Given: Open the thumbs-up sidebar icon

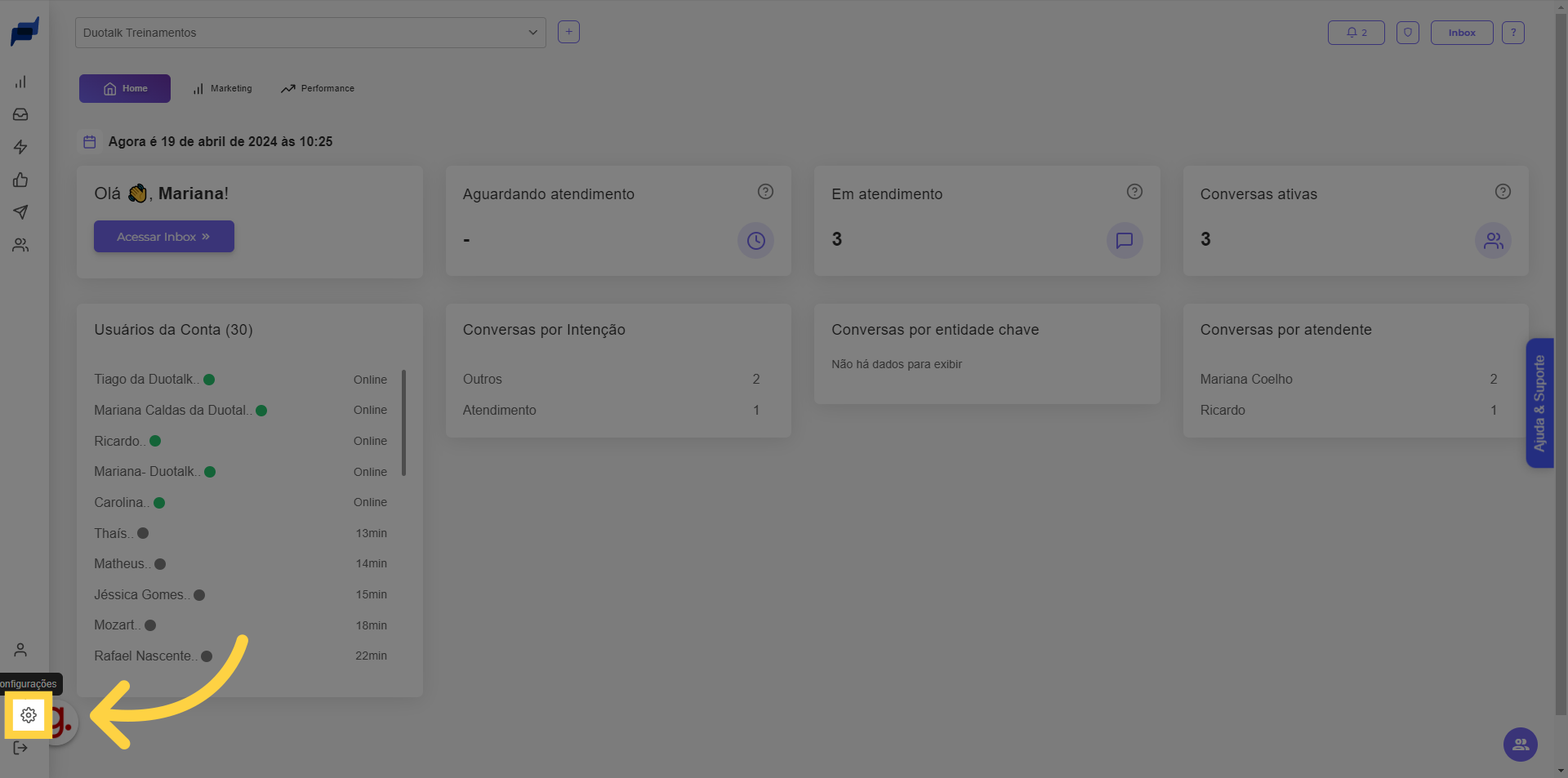Looking at the screenshot, I should pos(20,180).
